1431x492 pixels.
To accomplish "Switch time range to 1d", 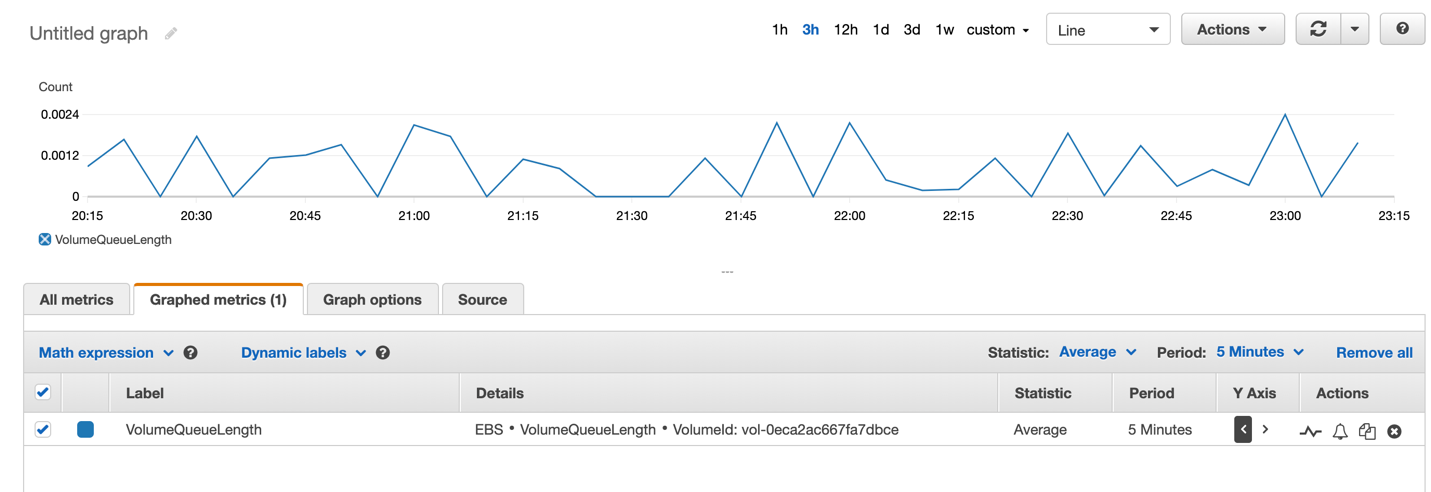I will point(880,30).
